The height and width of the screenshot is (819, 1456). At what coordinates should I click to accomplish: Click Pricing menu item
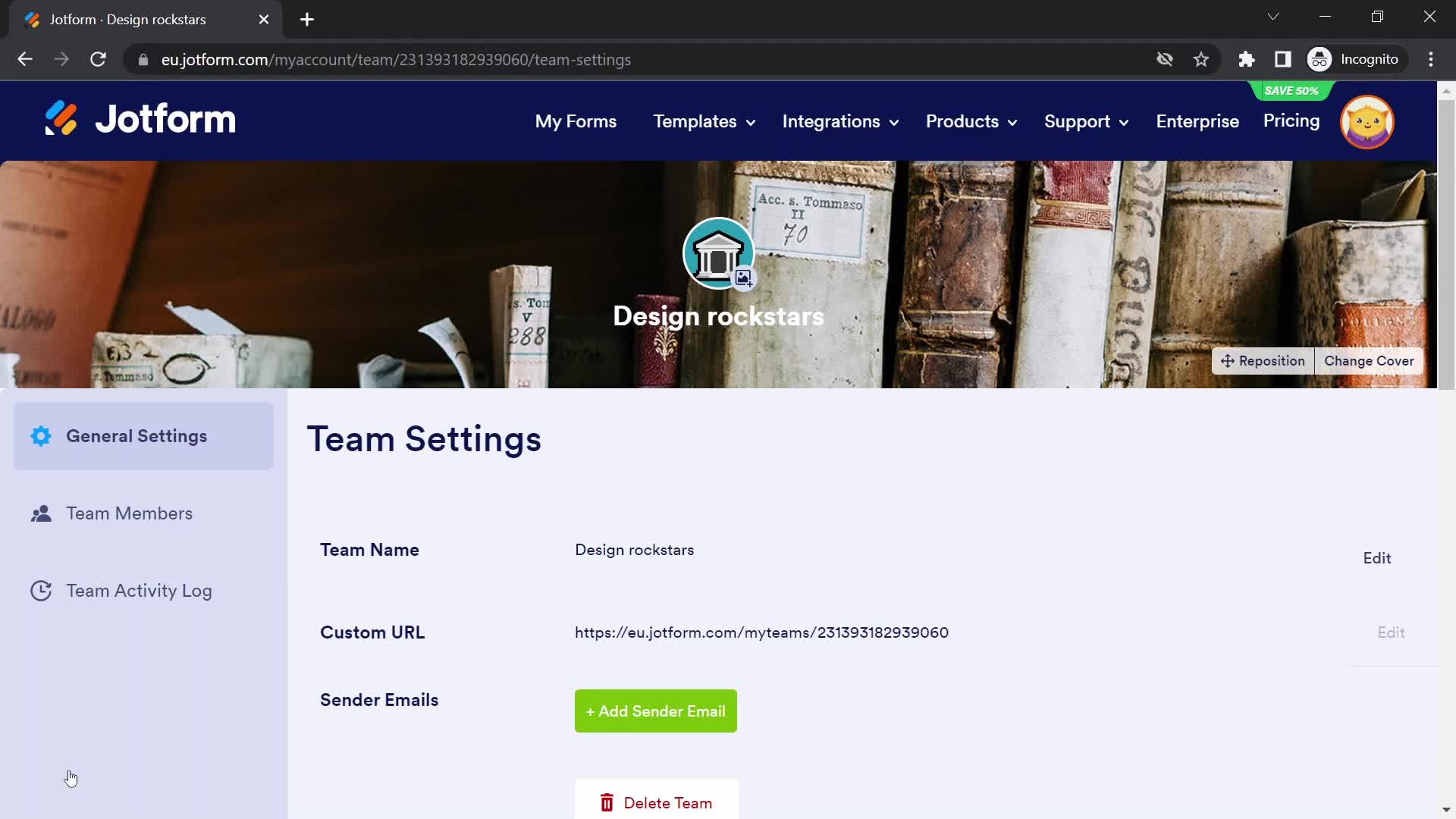point(1292,121)
